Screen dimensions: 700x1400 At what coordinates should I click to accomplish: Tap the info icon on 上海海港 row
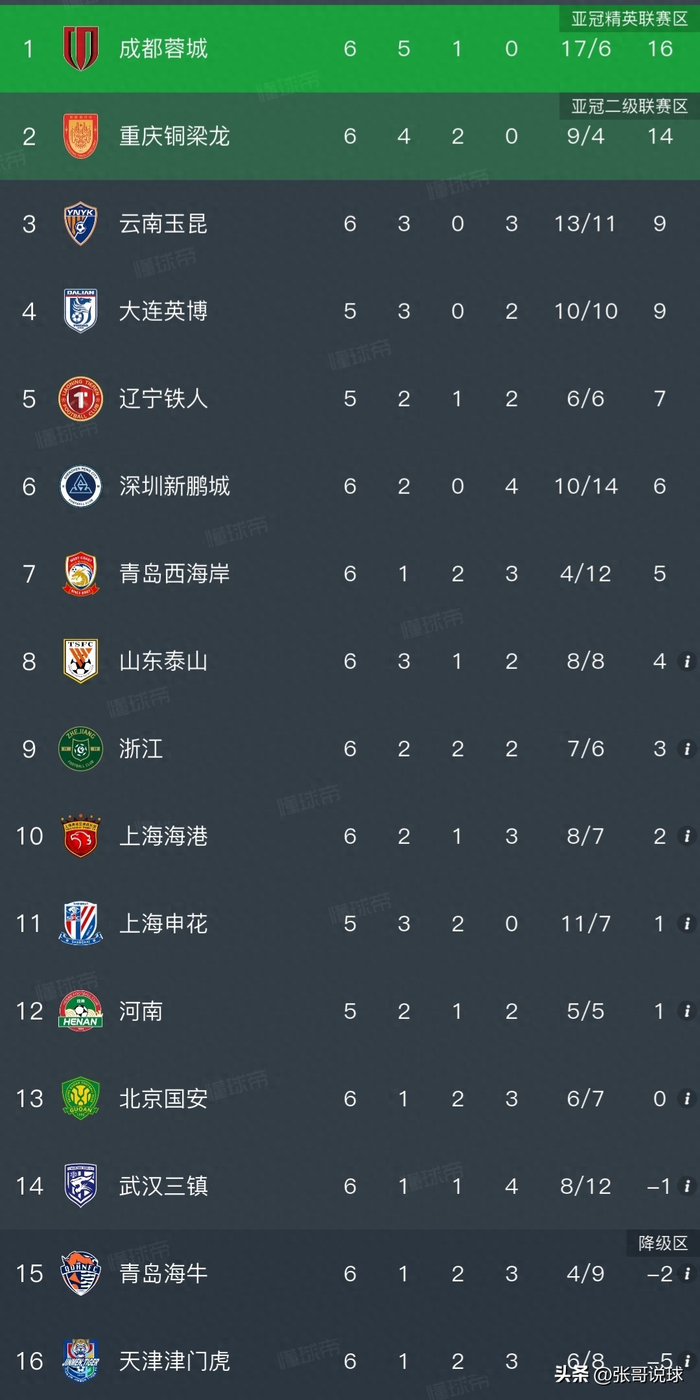[x=686, y=836]
